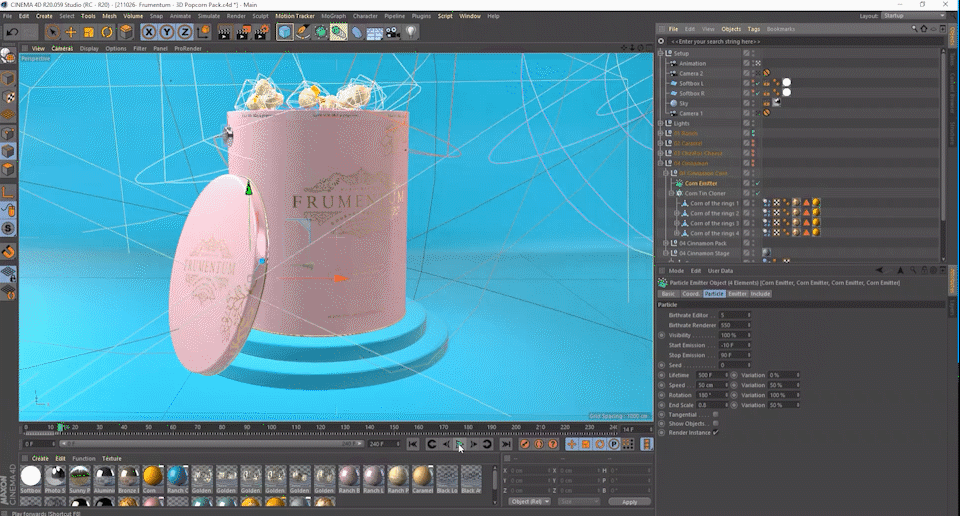
Task: Jump to start of animation
Action: coord(413,444)
